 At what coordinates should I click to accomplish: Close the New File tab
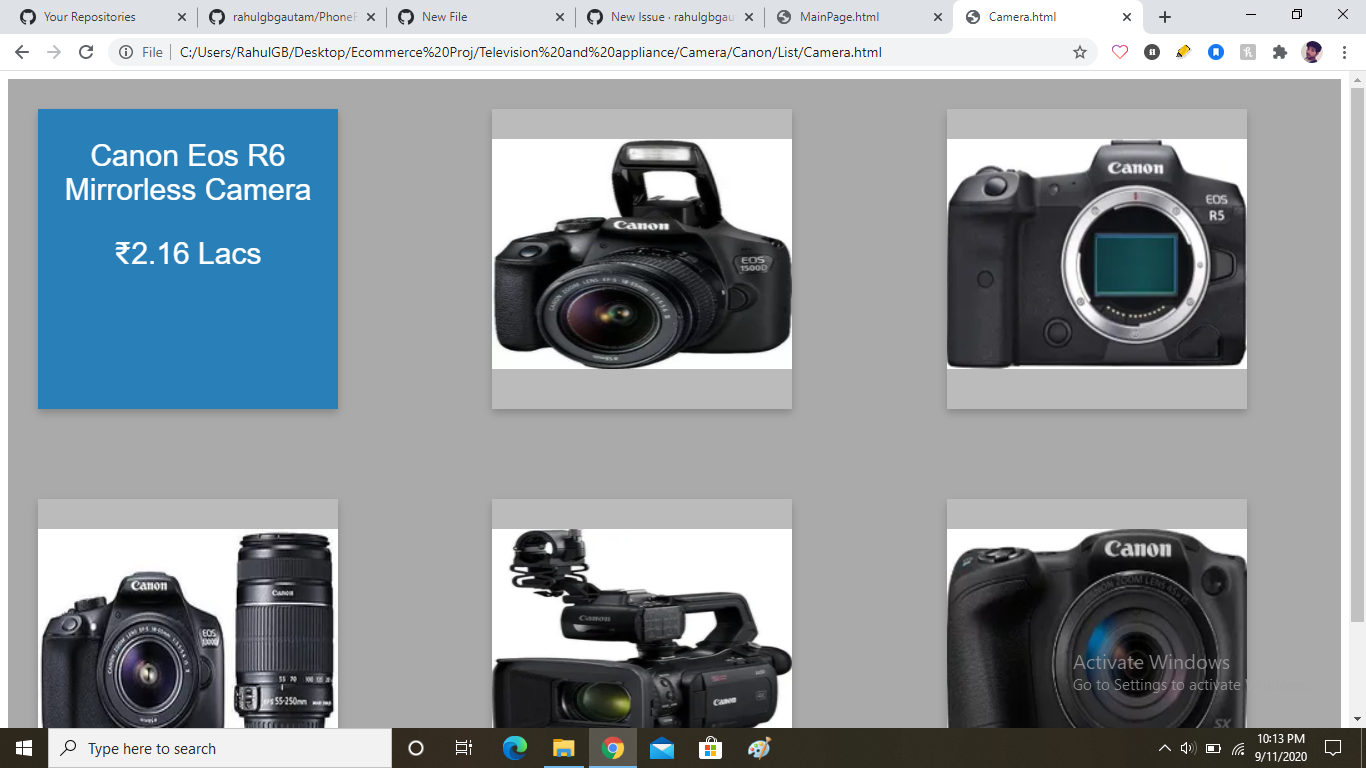coord(559,17)
